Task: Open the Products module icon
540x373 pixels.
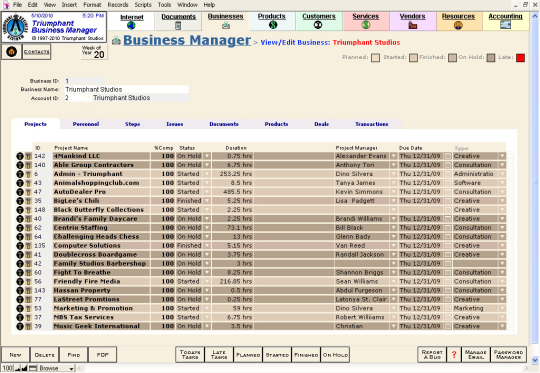Action: pyautogui.click(x=273, y=25)
